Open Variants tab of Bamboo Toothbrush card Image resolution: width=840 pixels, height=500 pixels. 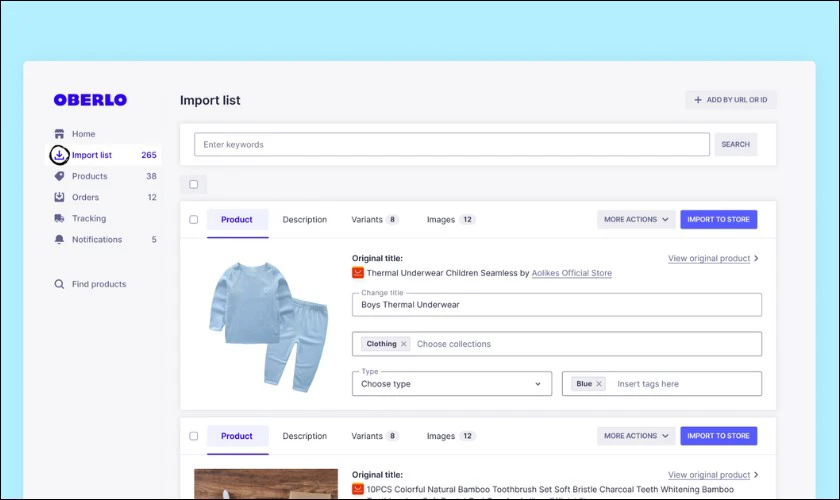click(374, 436)
